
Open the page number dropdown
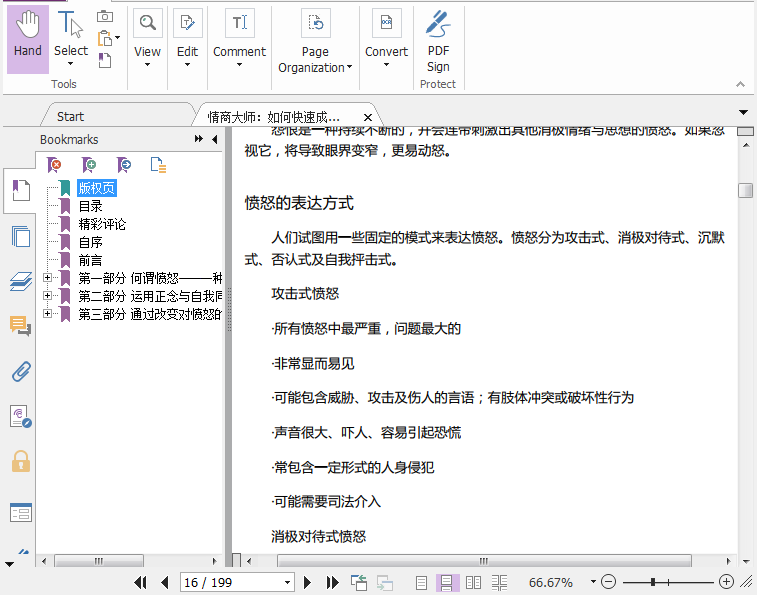(287, 582)
